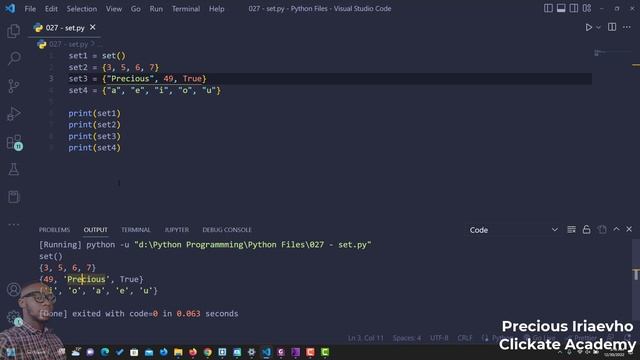Open the View menu

tap(113, 9)
